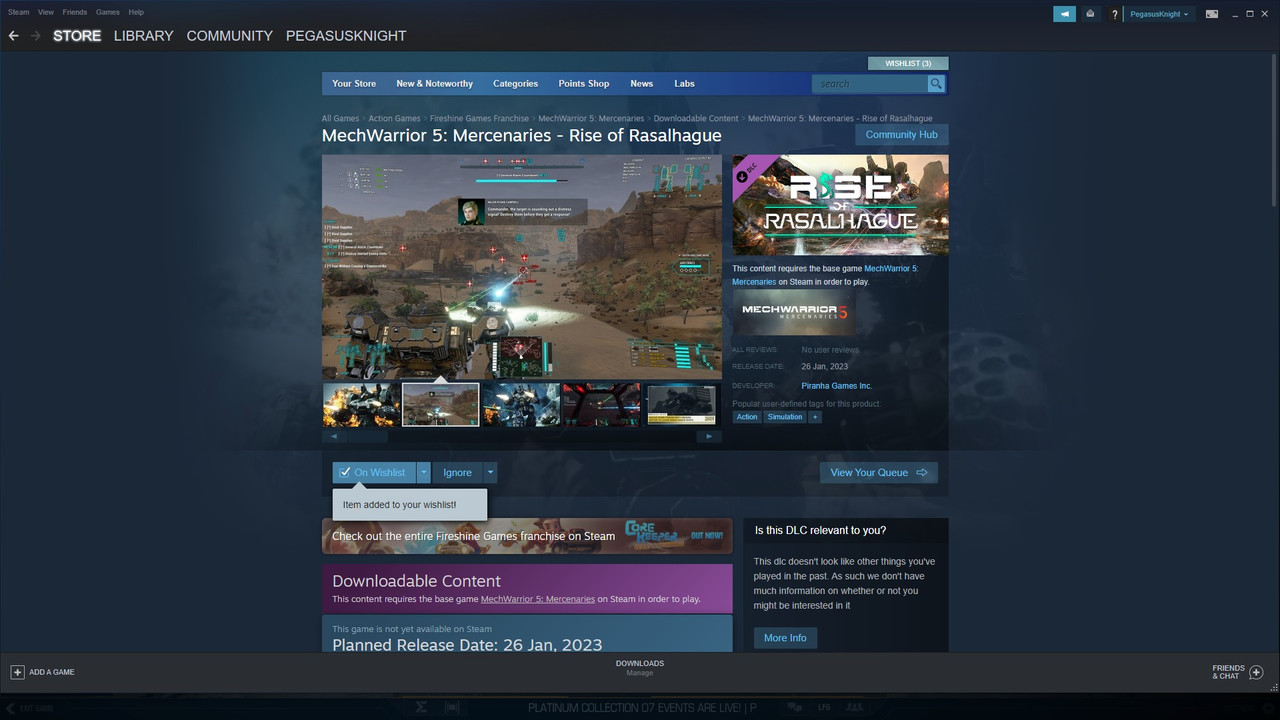The image size is (1280, 720).
Task: Open the Labs nav item
Action: (x=684, y=84)
